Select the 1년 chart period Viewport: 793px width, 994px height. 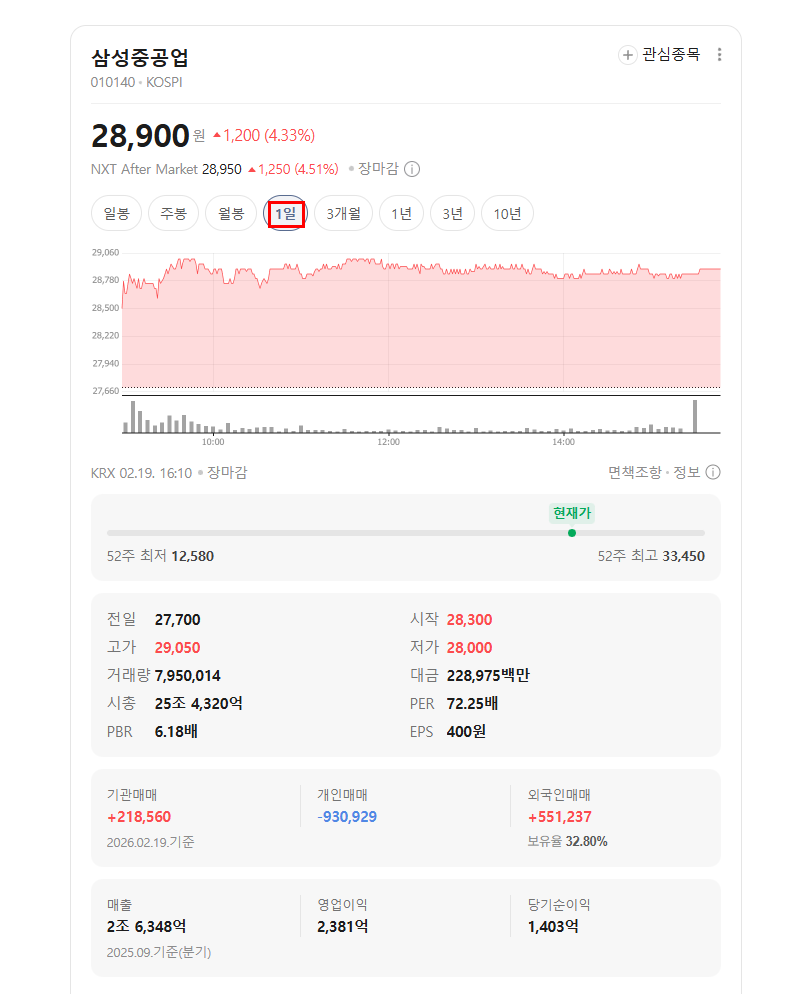(401, 214)
